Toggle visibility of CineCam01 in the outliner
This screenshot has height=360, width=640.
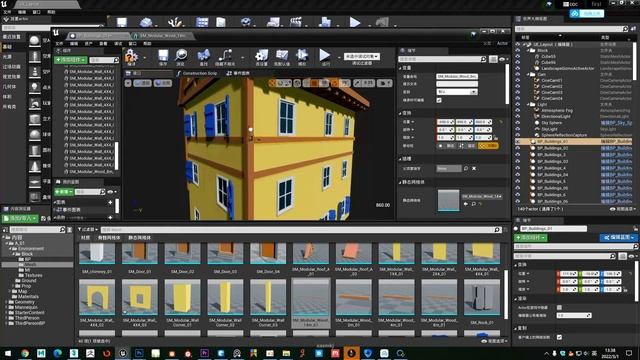(518, 80)
